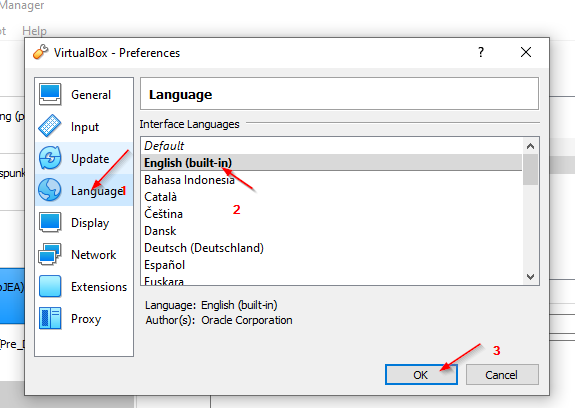Open the Display settings label
Image resolution: width=575 pixels, height=408 pixels.
90,223
